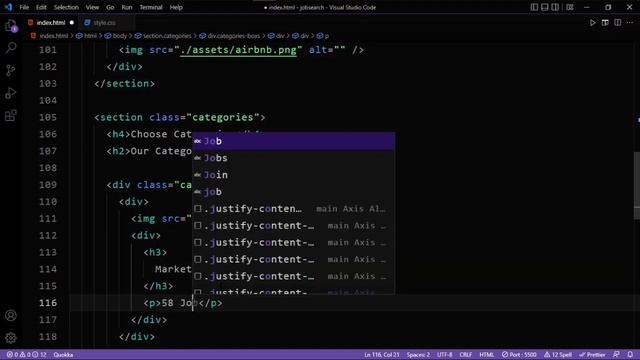This screenshot has height=360, width=640.
Task: Toggle Panel layout icon in title bar
Action: click(x=544, y=7)
